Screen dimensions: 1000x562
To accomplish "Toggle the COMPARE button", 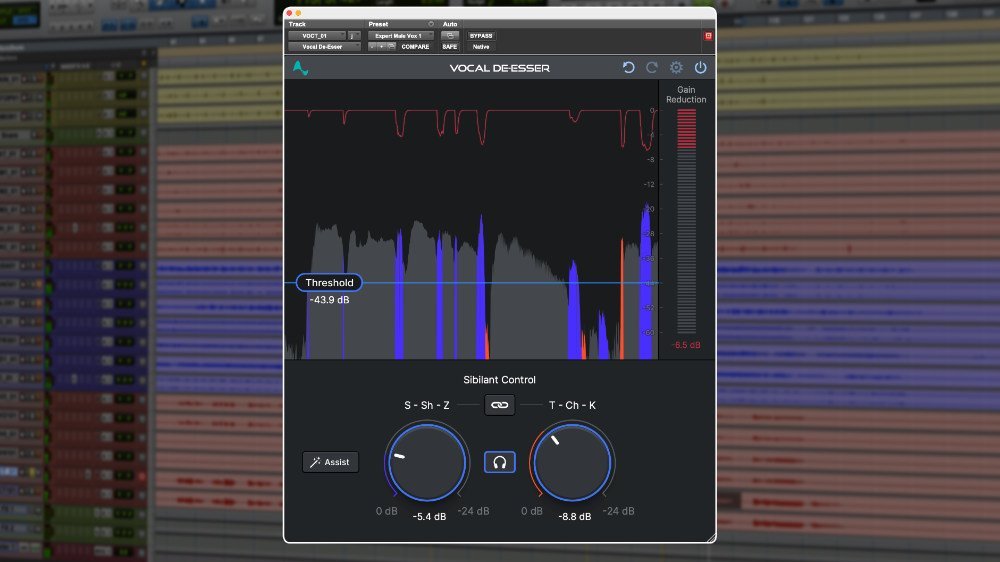I will pos(415,47).
